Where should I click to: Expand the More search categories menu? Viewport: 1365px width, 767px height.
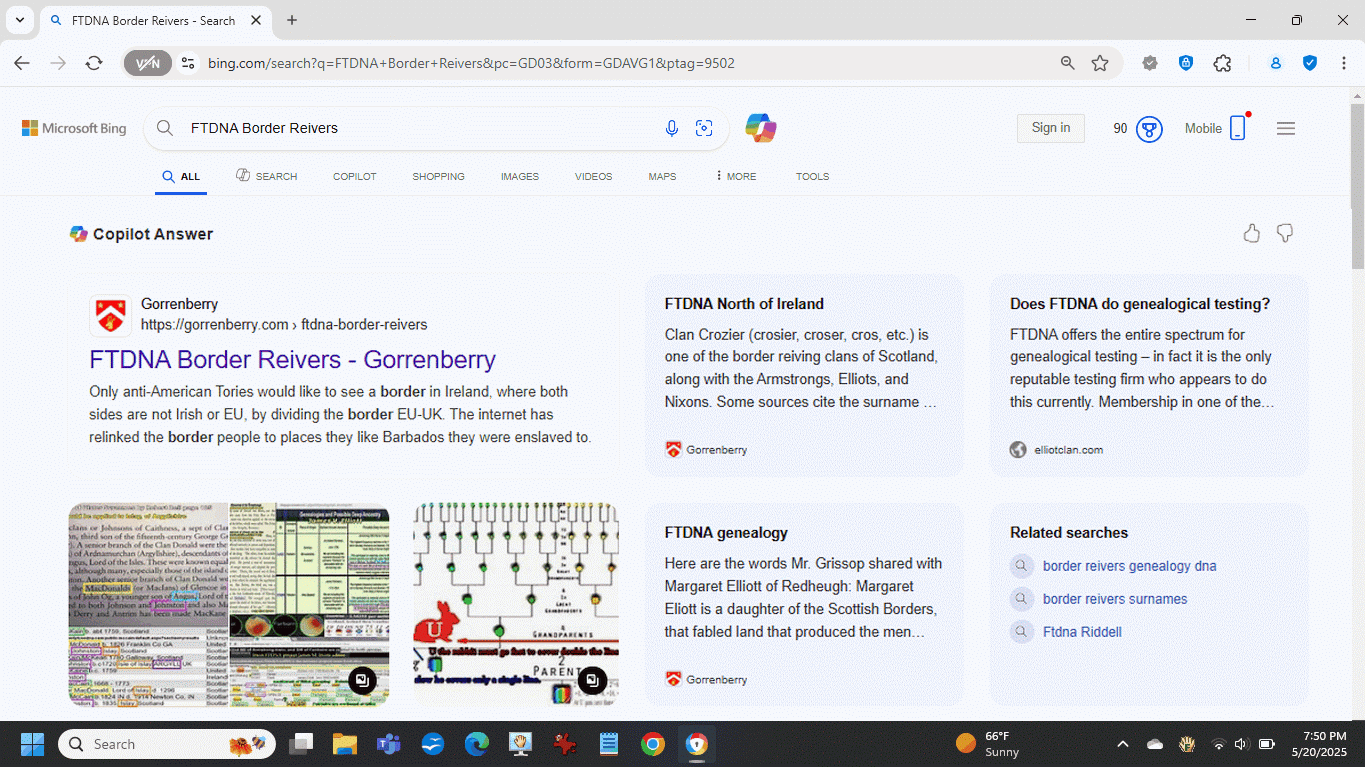(x=736, y=176)
